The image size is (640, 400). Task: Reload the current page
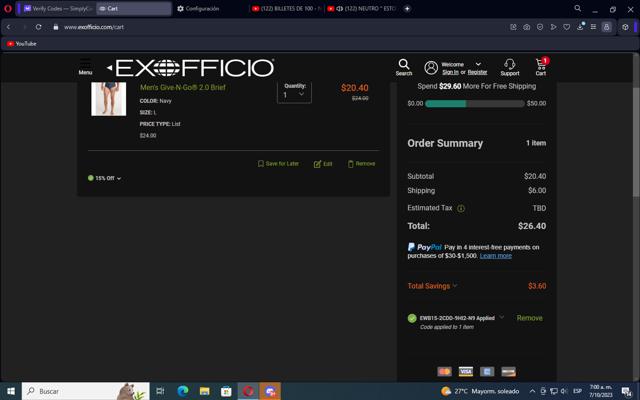coord(38,27)
